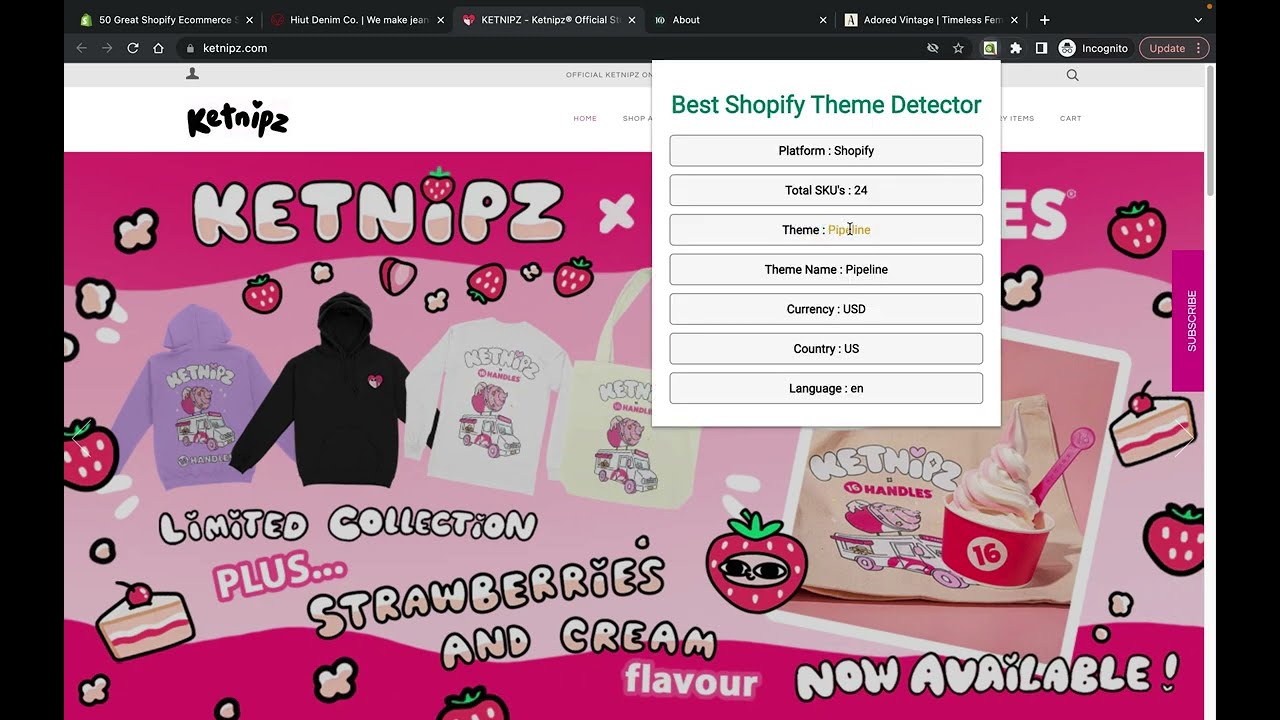The width and height of the screenshot is (1280, 720).
Task: Open a new browser tab
Action: point(1044,20)
